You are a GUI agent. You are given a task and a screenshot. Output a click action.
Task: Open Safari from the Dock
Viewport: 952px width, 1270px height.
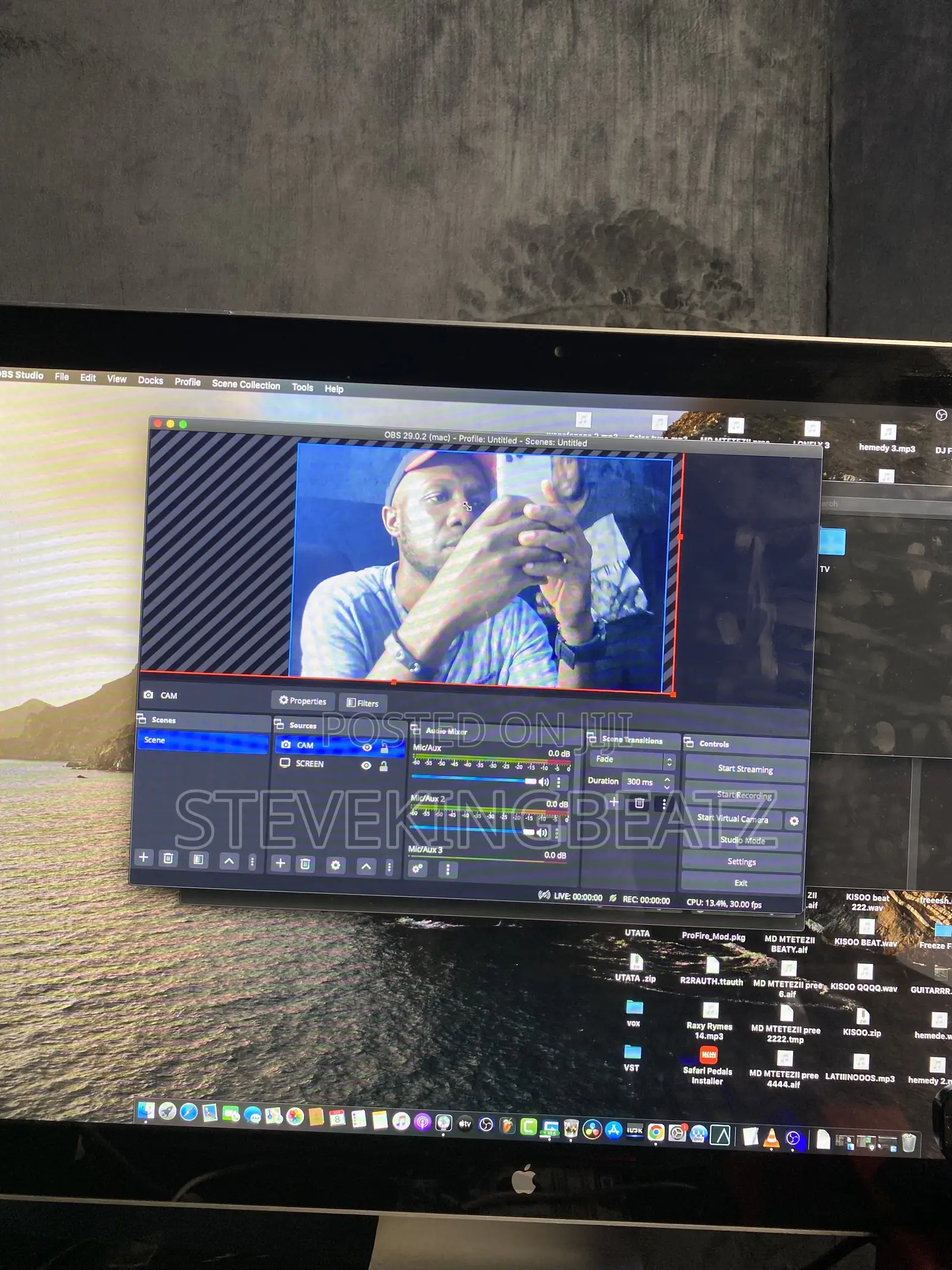pos(189,1112)
